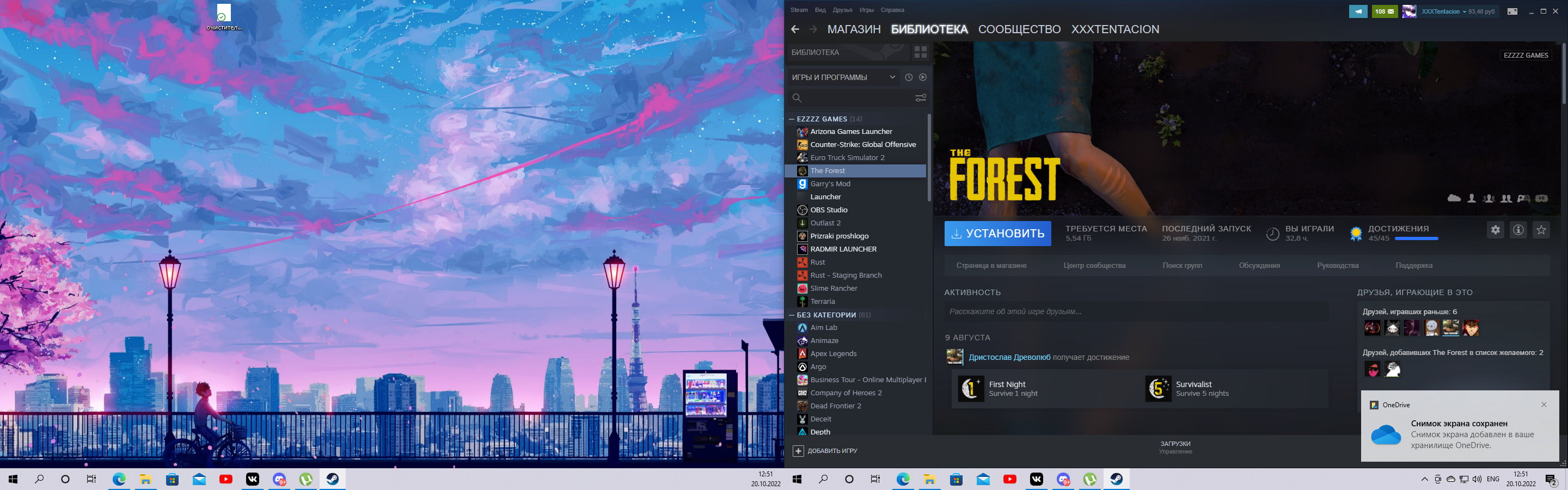Image resolution: width=1568 pixels, height=490 pixels.
Task: Sort library by recent activity clock icon
Action: [909, 77]
